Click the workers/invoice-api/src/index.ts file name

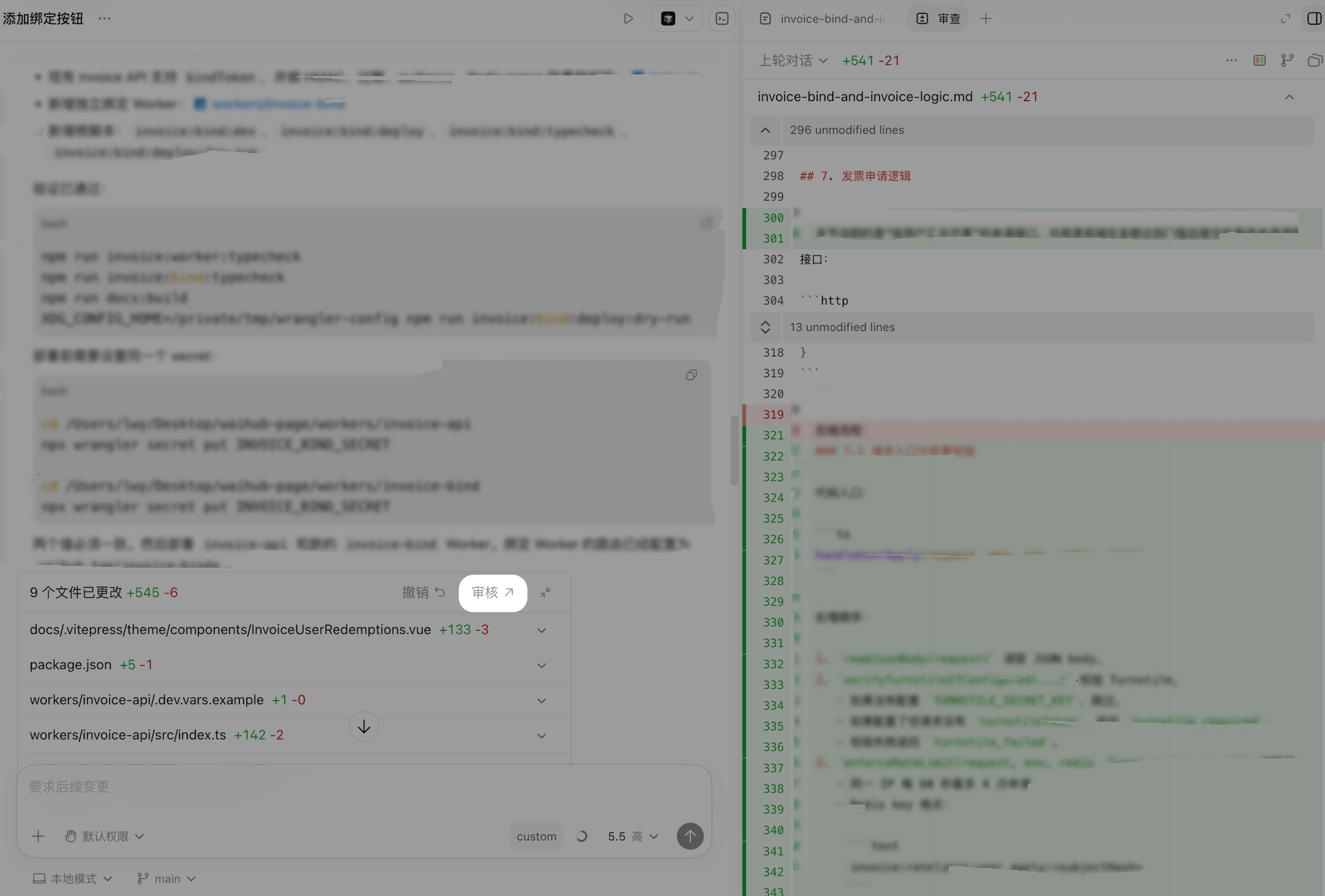point(128,735)
